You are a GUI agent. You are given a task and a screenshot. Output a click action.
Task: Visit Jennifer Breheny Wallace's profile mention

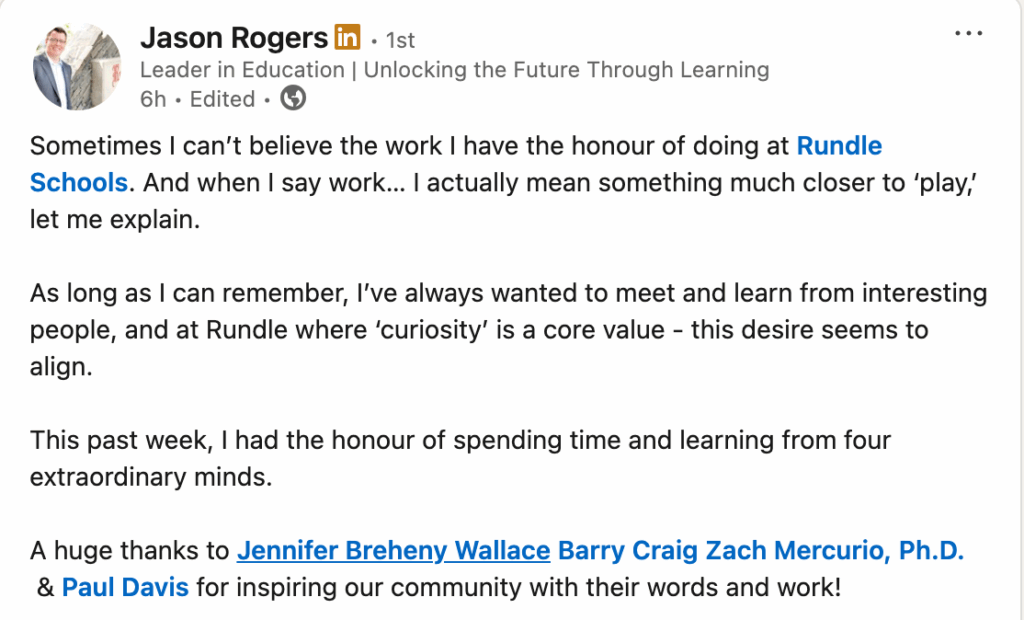[393, 551]
